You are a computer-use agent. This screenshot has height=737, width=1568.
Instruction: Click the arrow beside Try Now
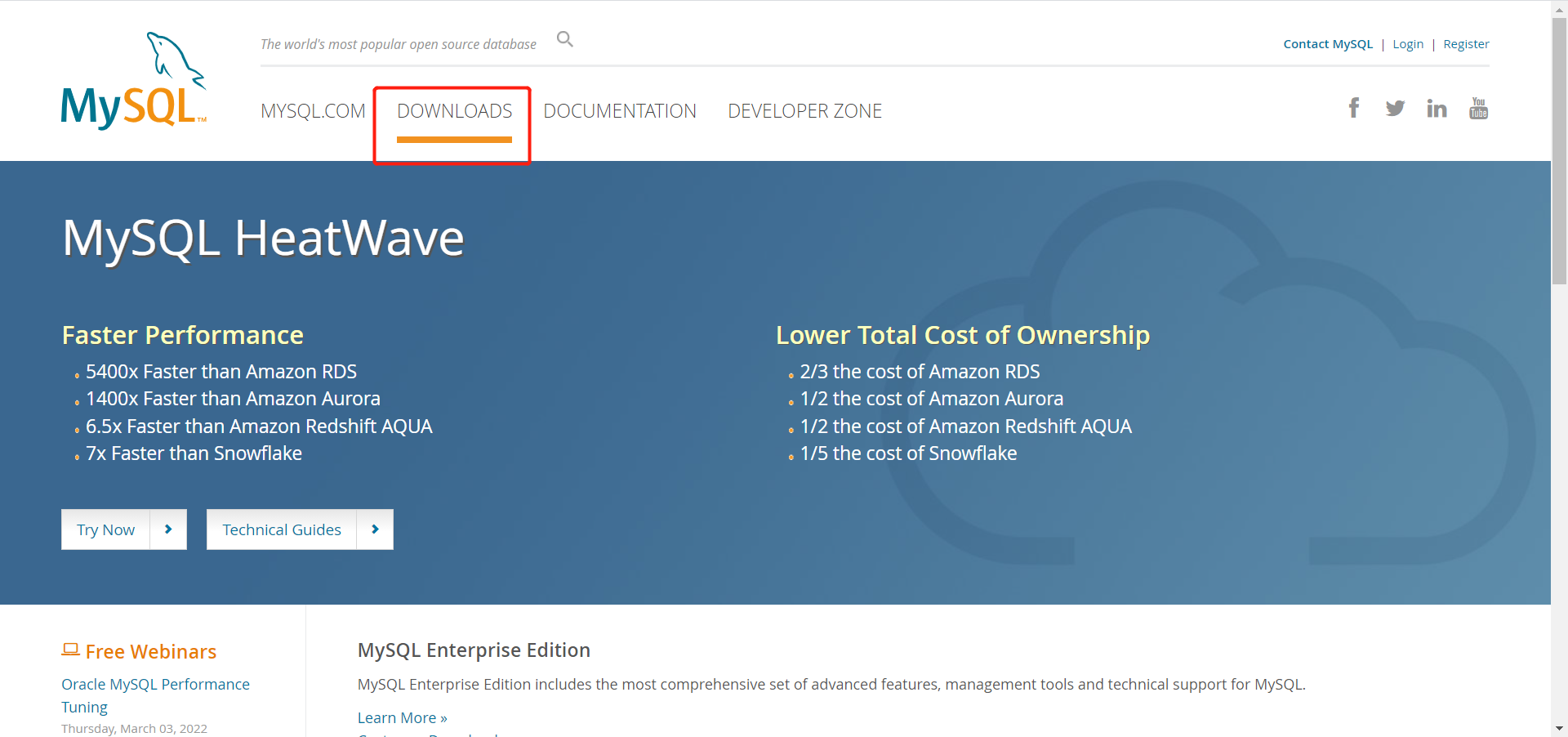tap(168, 529)
